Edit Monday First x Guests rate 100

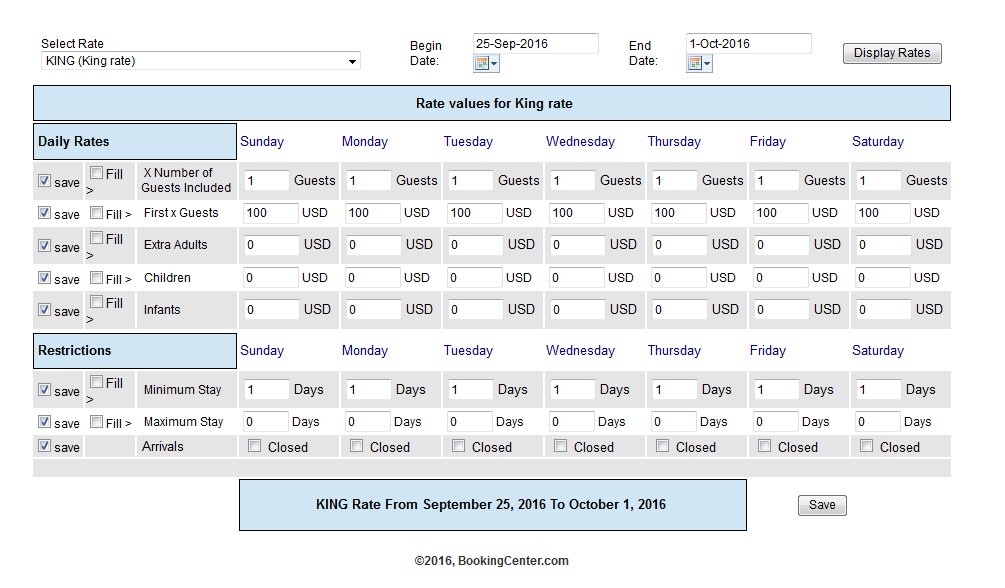click(x=372, y=213)
